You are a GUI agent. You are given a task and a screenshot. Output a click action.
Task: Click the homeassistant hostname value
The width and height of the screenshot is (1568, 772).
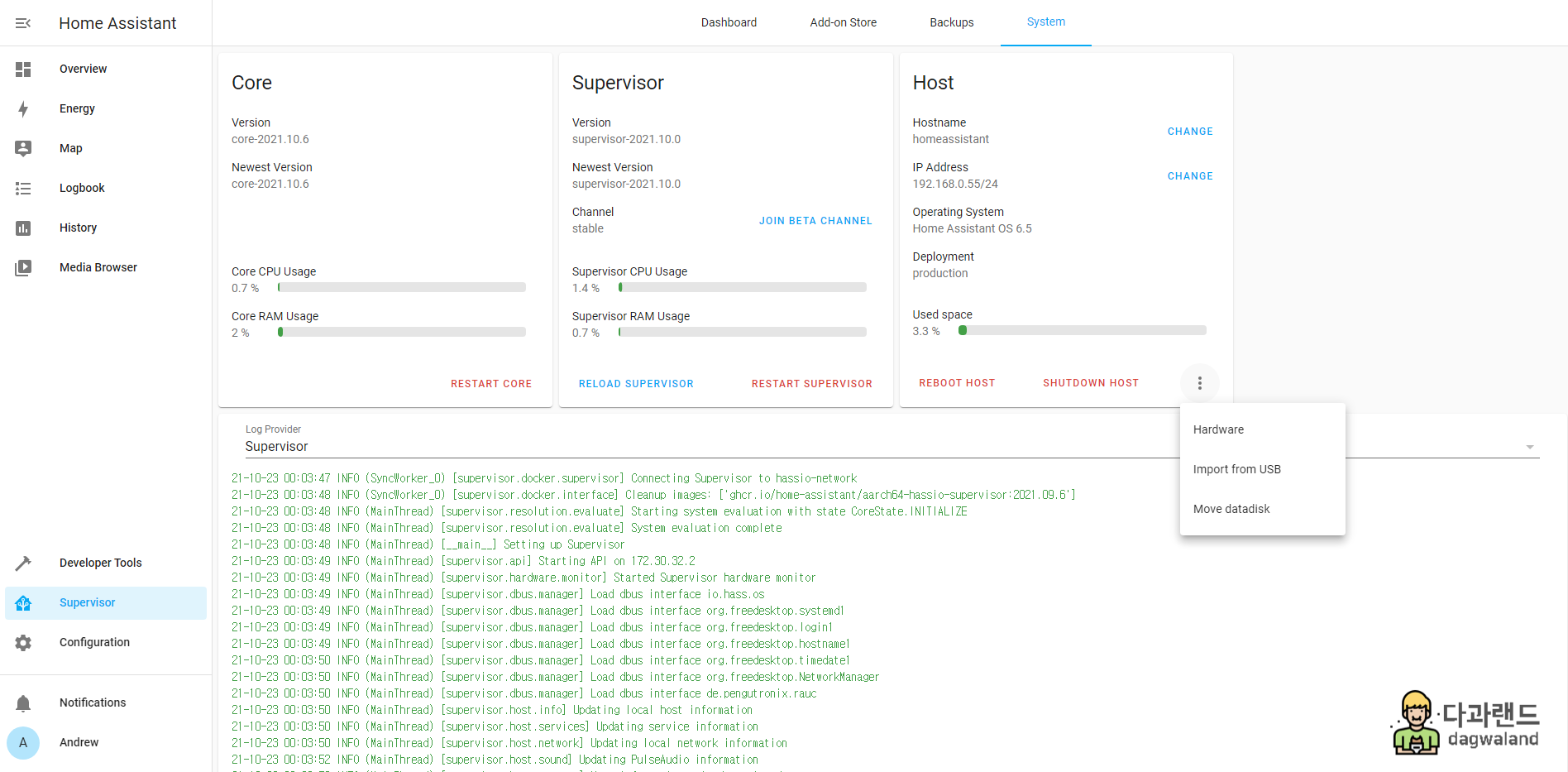point(950,139)
